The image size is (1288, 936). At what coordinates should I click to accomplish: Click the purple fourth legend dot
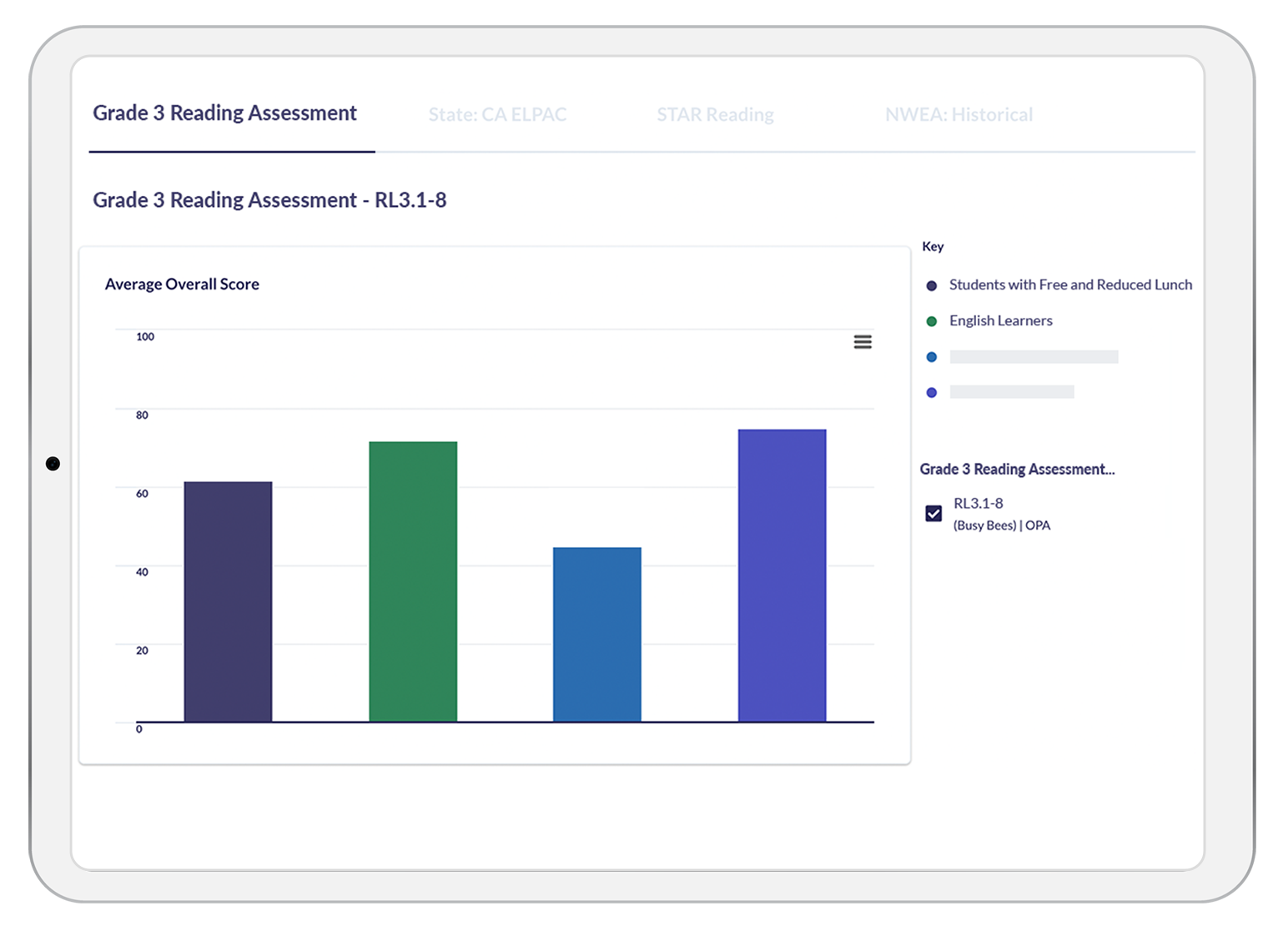coord(932,393)
